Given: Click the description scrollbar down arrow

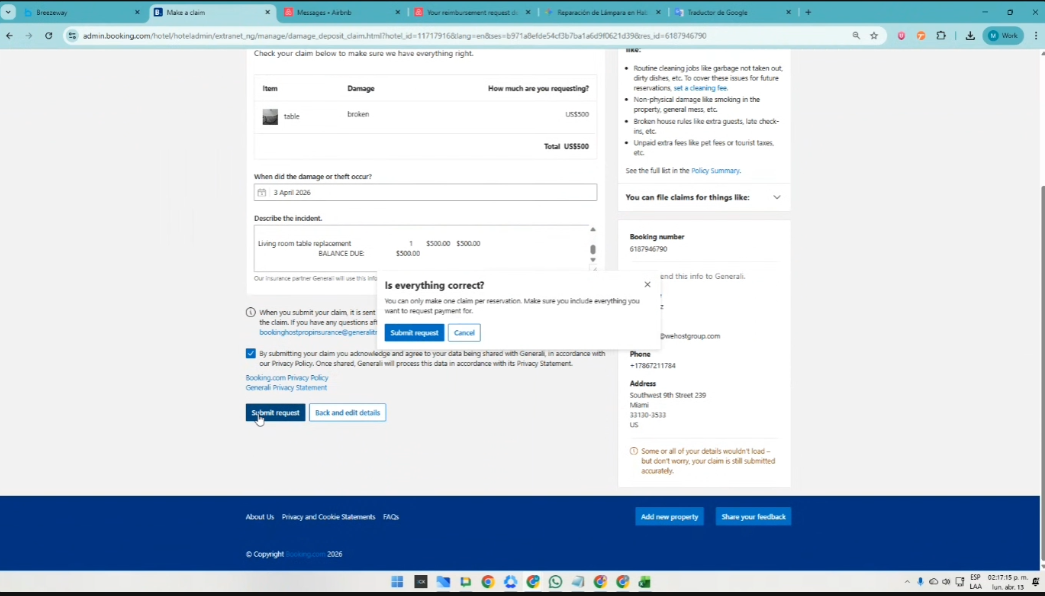Looking at the screenshot, I should (592, 260).
